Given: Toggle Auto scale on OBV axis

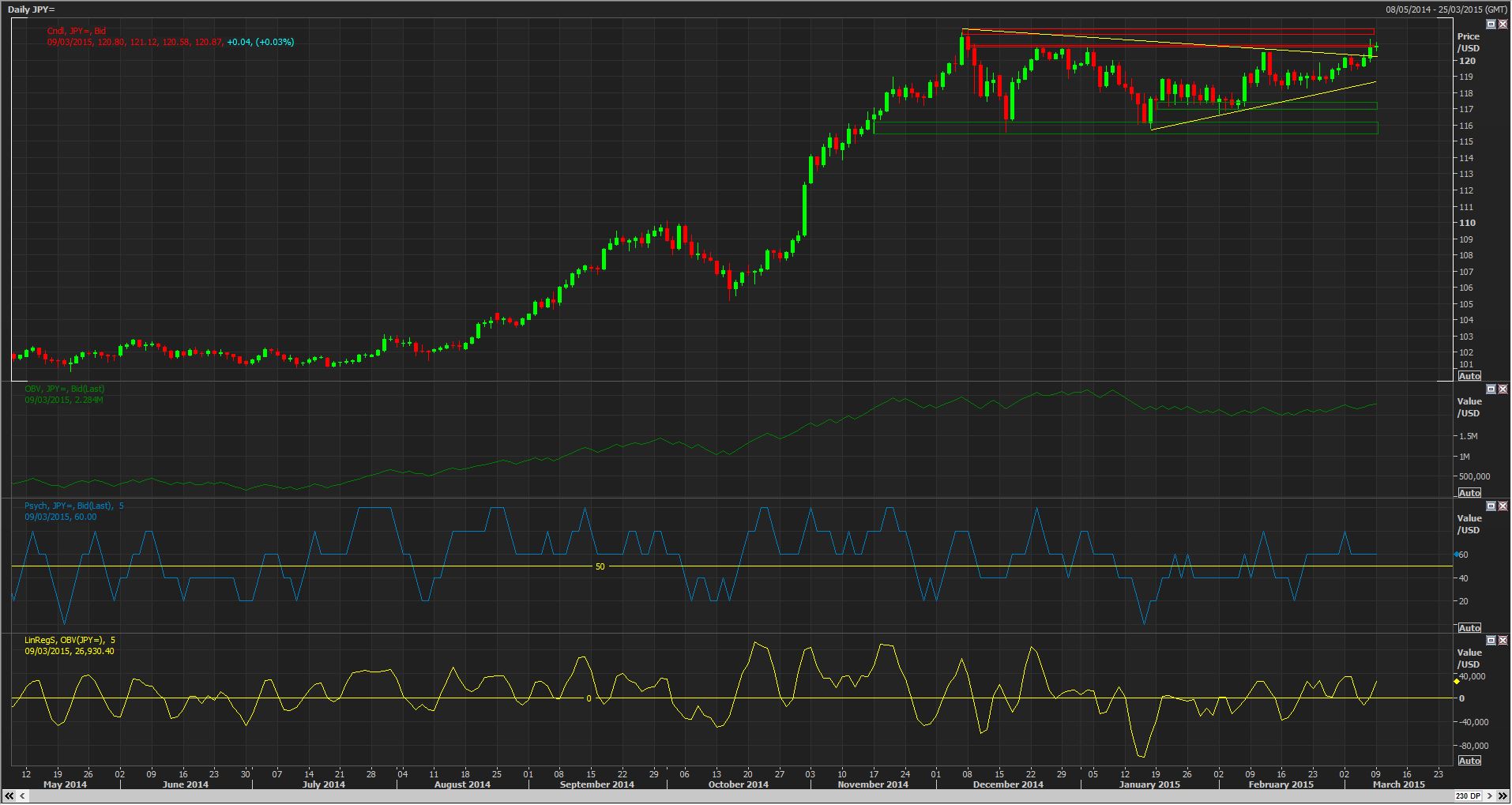Looking at the screenshot, I should (x=1469, y=493).
